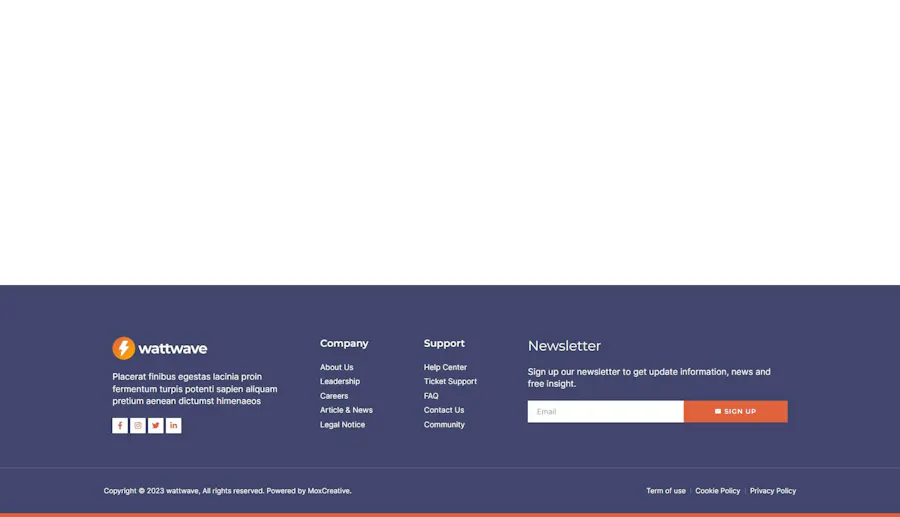Image resolution: width=900 pixels, height=517 pixels.
Task: Click the copyright 2023 wattwave text
Action: (x=227, y=491)
